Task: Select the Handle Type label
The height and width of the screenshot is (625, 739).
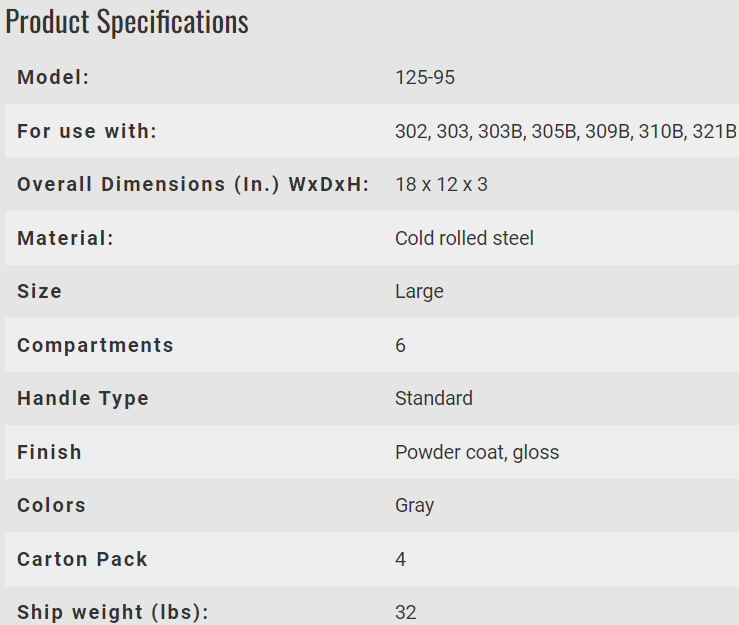Action: pos(83,399)
